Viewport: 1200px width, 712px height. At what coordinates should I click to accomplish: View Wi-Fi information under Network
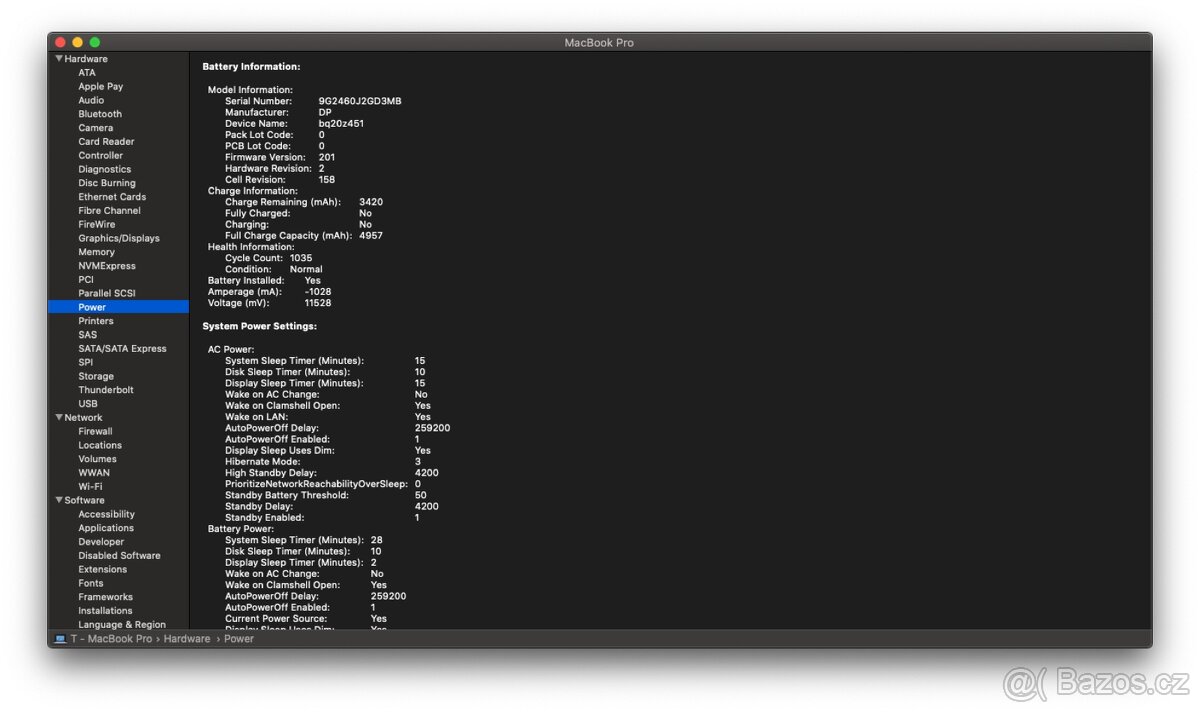click(92, 486)
